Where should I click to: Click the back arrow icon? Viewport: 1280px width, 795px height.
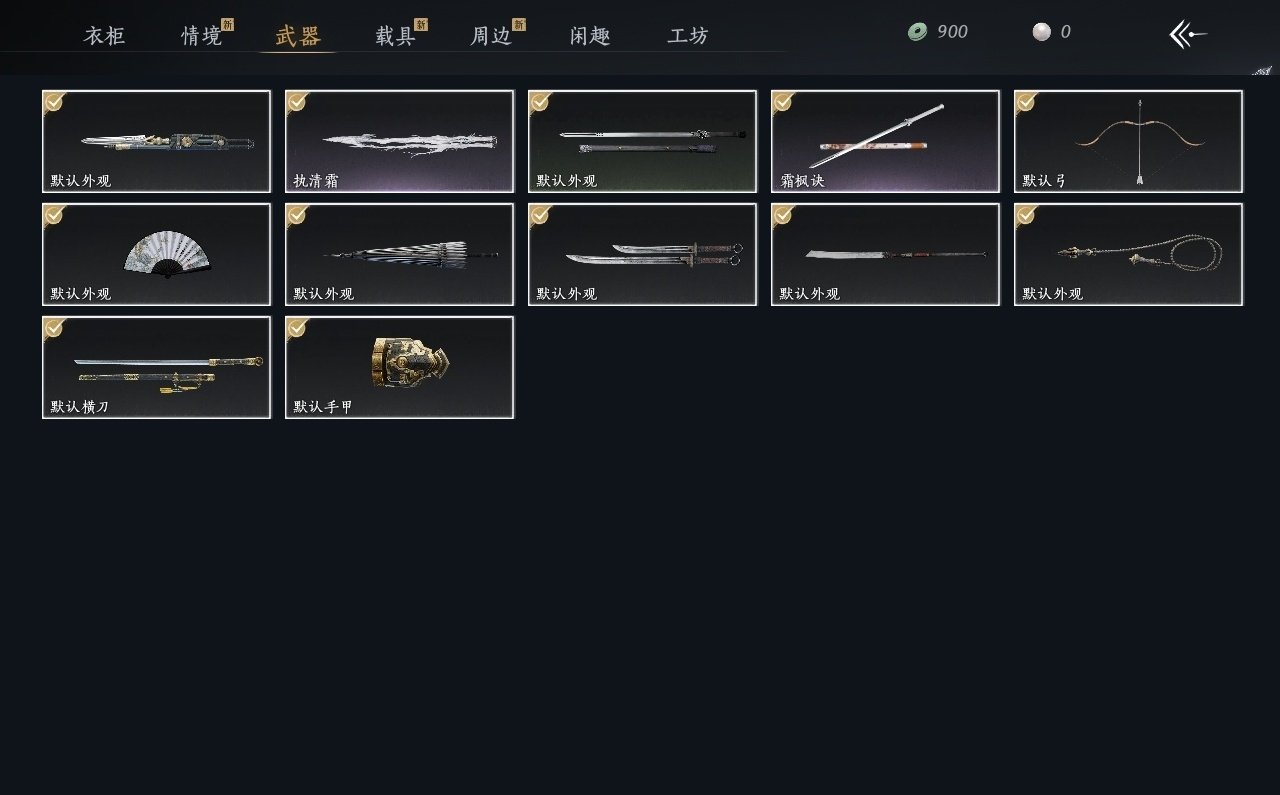(1188, 34)
